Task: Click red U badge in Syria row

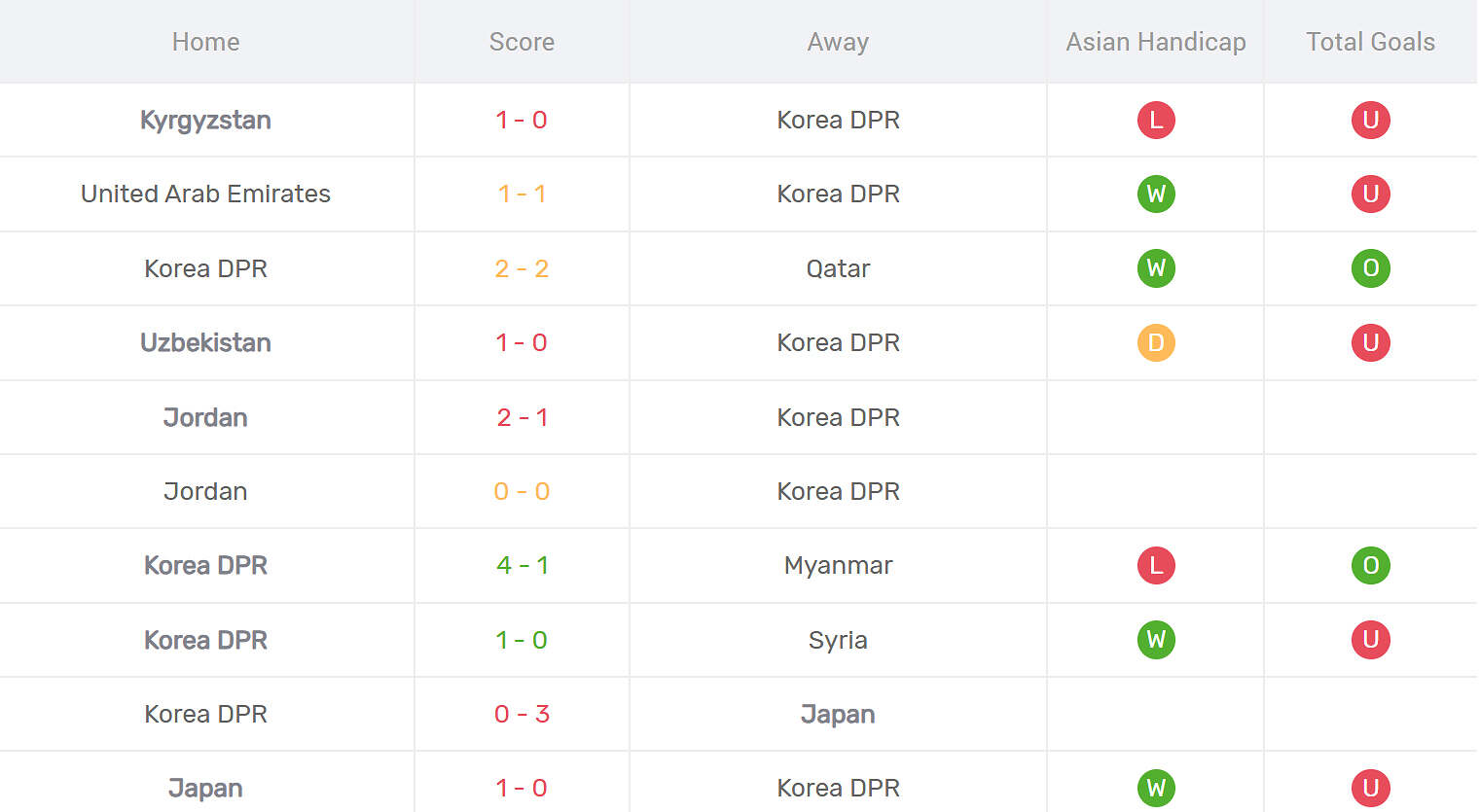Action: (x=1370, y=640)
